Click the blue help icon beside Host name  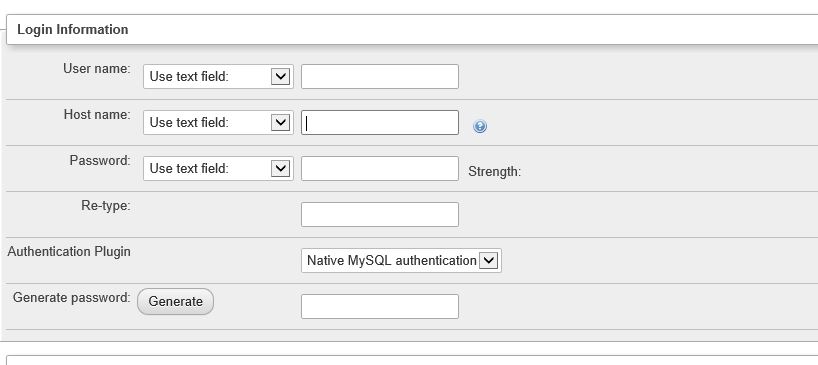point(479,126)
